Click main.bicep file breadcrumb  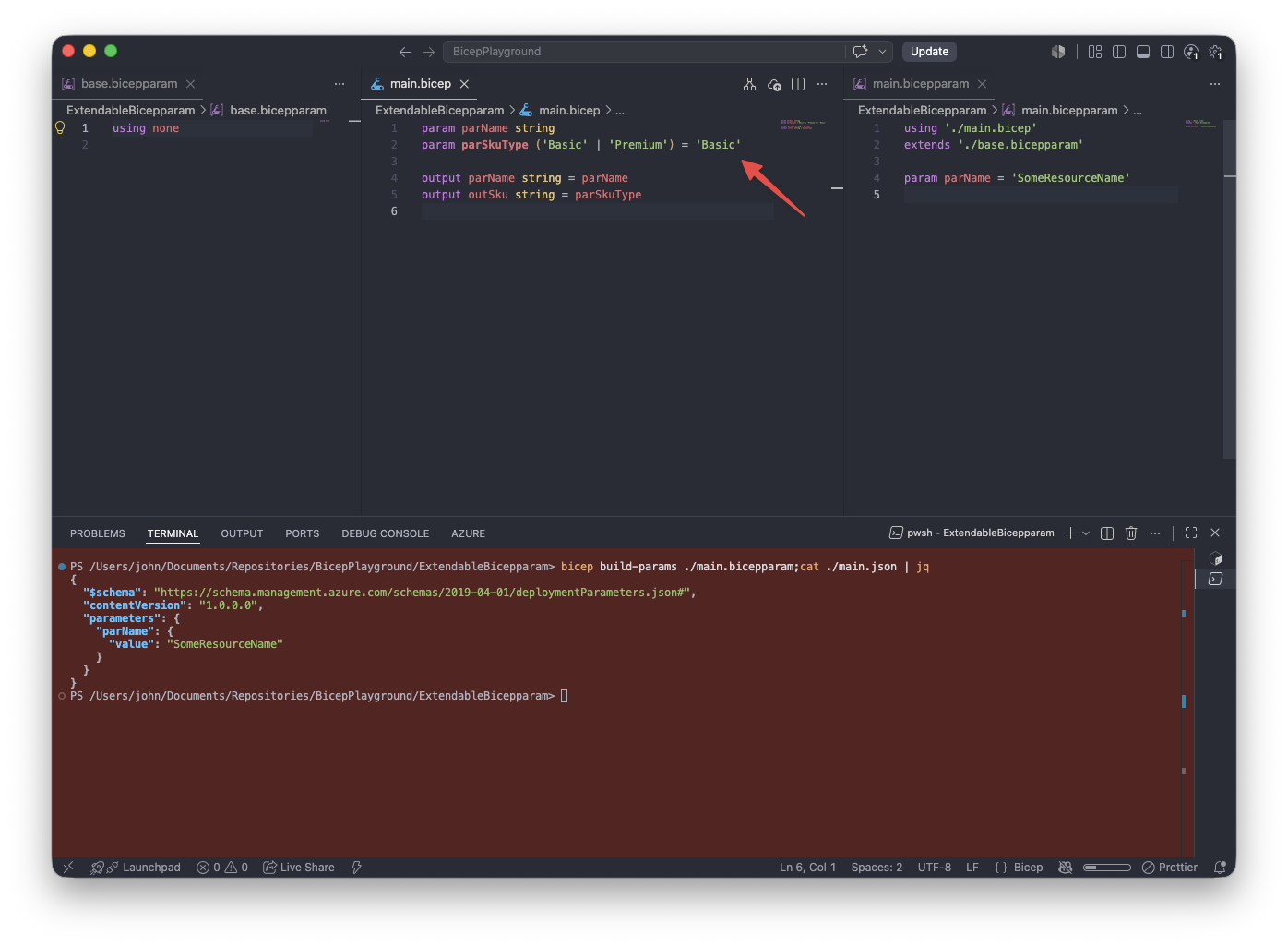pos(569,110)
